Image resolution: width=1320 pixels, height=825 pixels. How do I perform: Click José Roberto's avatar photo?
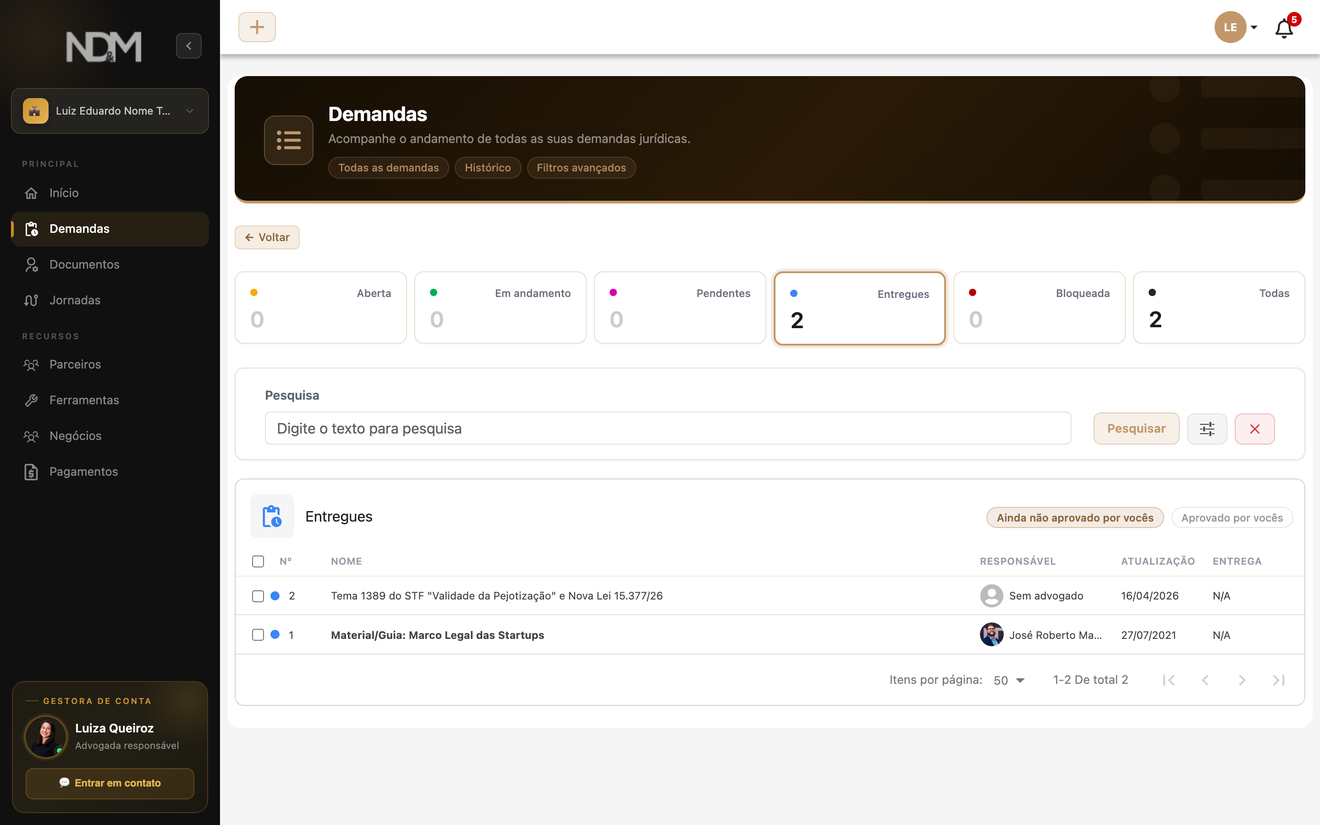coord(991,635)
